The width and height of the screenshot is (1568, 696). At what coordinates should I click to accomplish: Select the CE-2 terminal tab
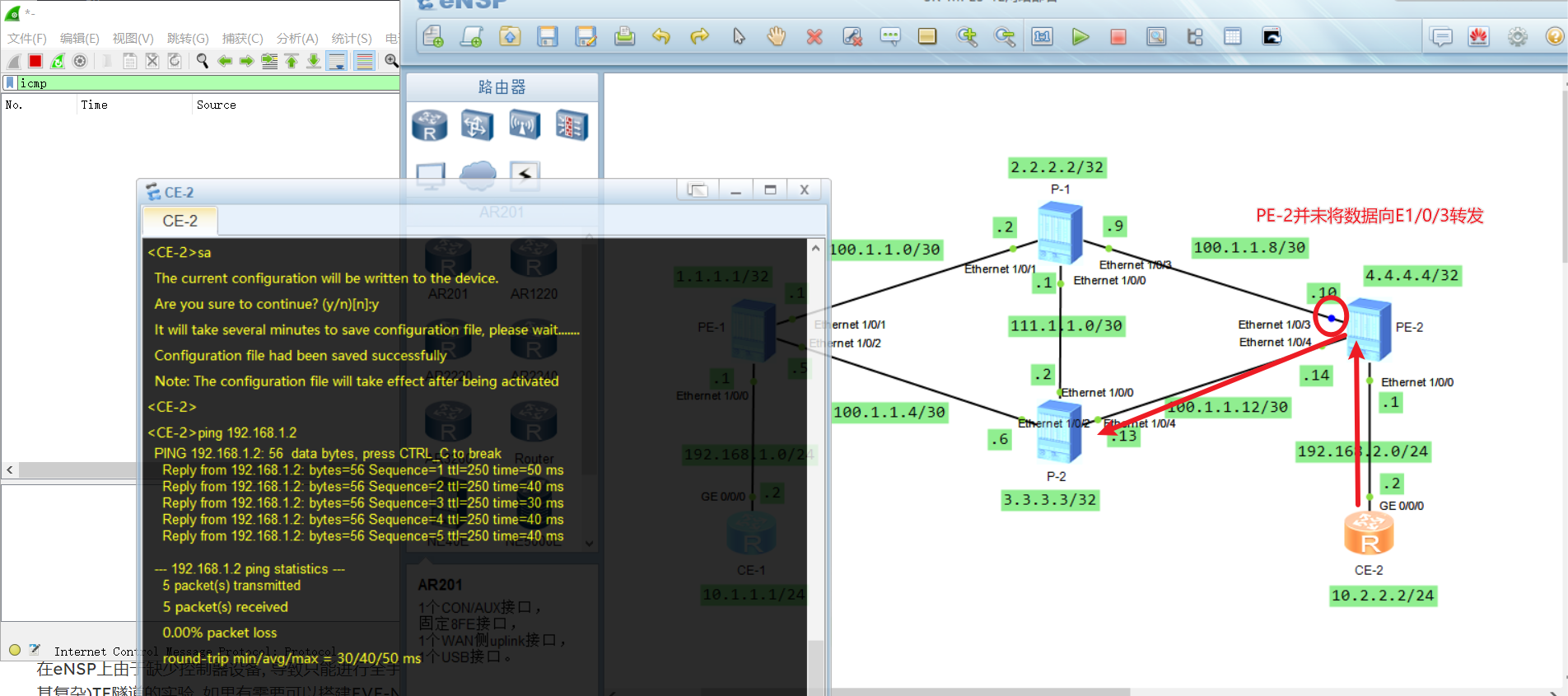tap(180, 221)
